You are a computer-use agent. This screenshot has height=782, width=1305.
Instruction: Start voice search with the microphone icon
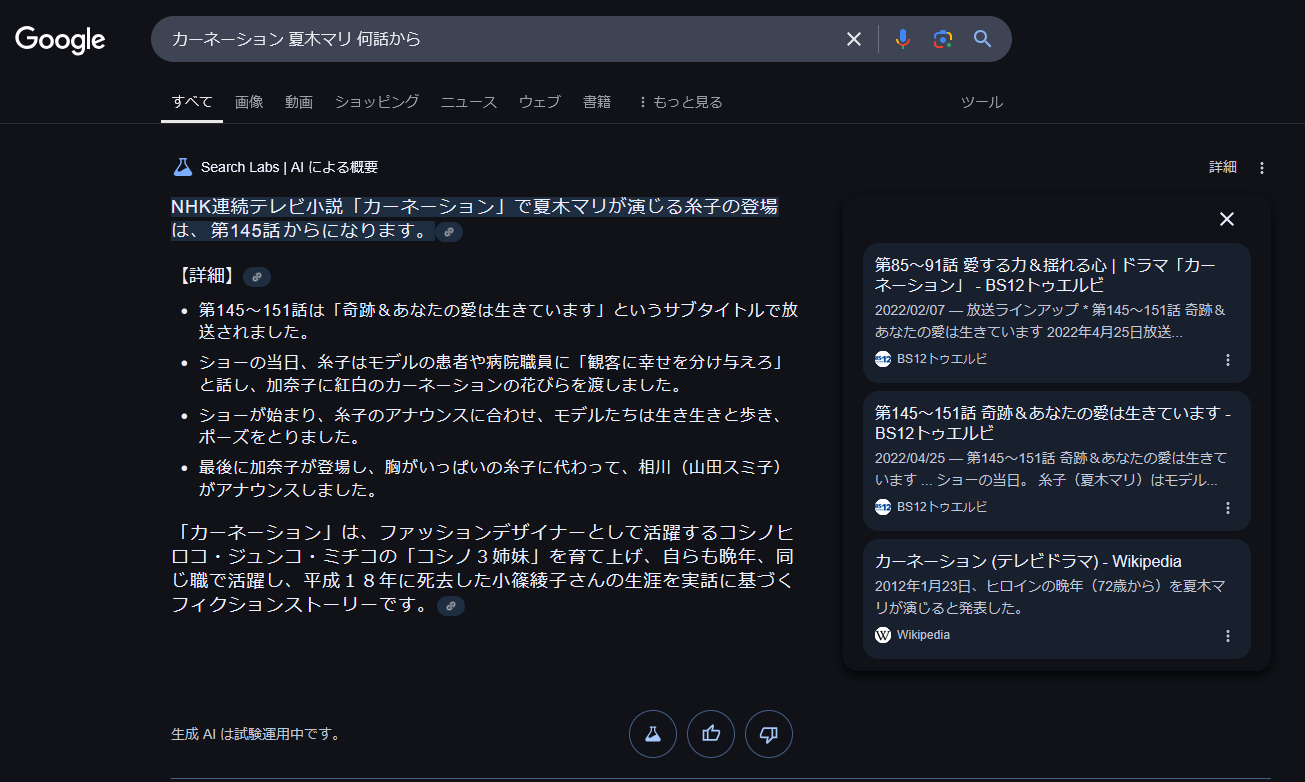click(x=902, y=39)
